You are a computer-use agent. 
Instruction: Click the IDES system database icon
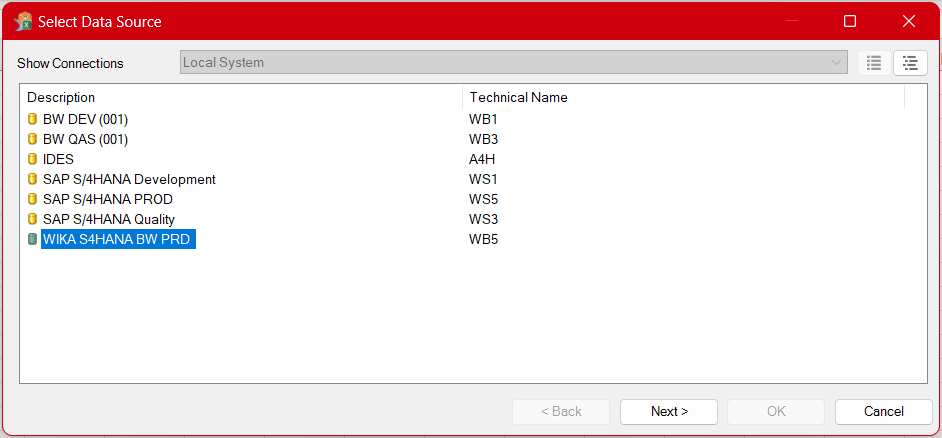click(32, 159)
